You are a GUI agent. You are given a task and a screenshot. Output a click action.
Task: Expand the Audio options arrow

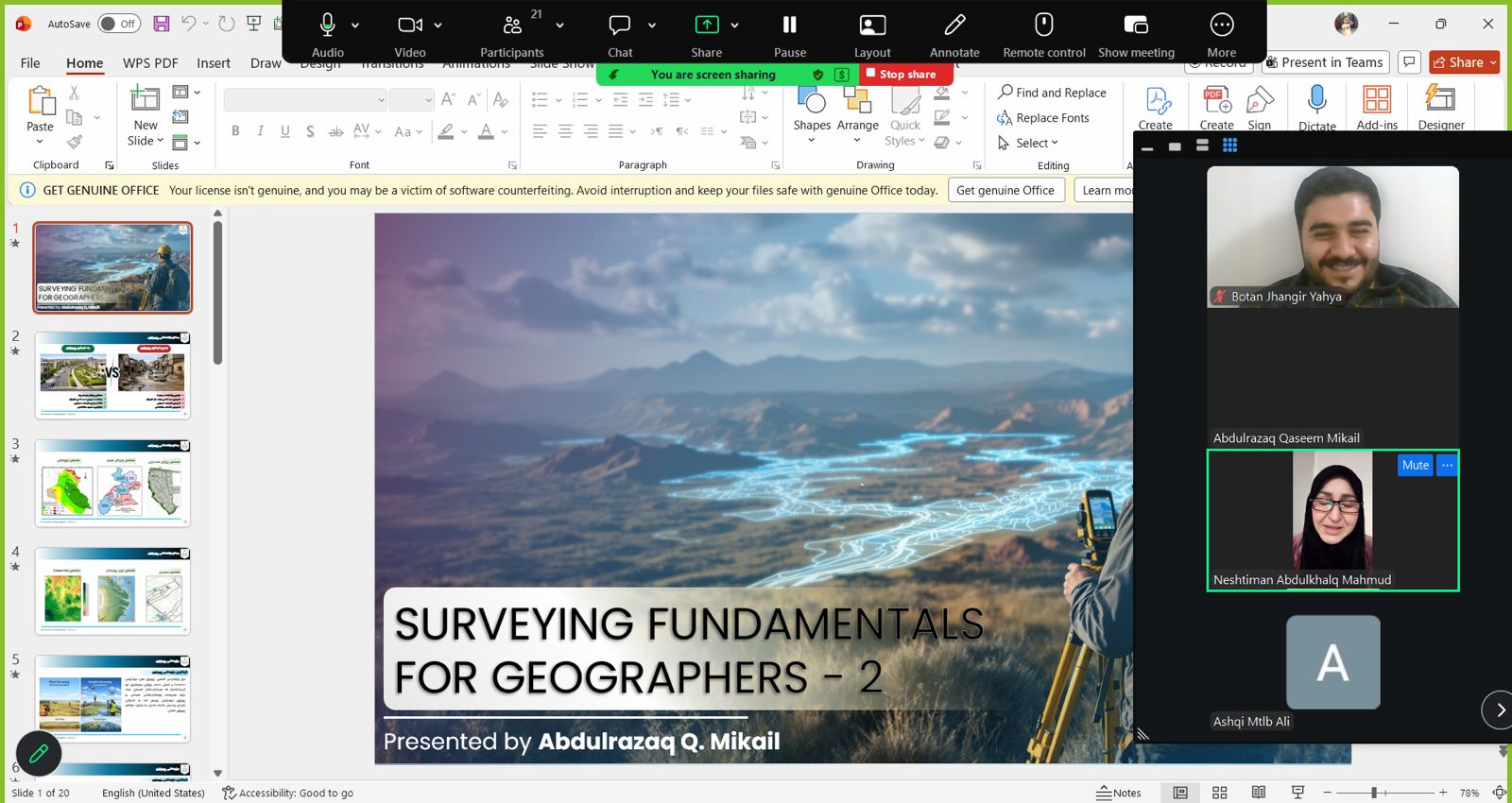pos(355,26)
